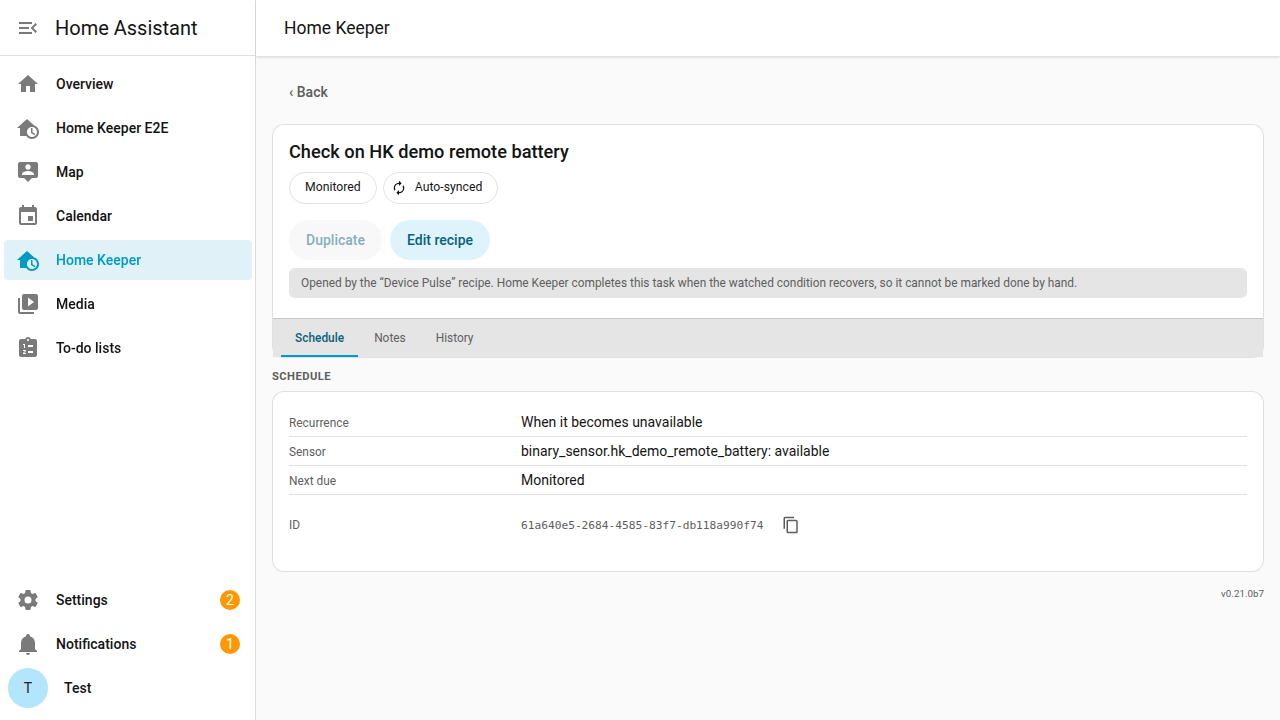Open Settings from the sidebar
The height and width of the screenshot is (720, 1280).
point(128,600)
